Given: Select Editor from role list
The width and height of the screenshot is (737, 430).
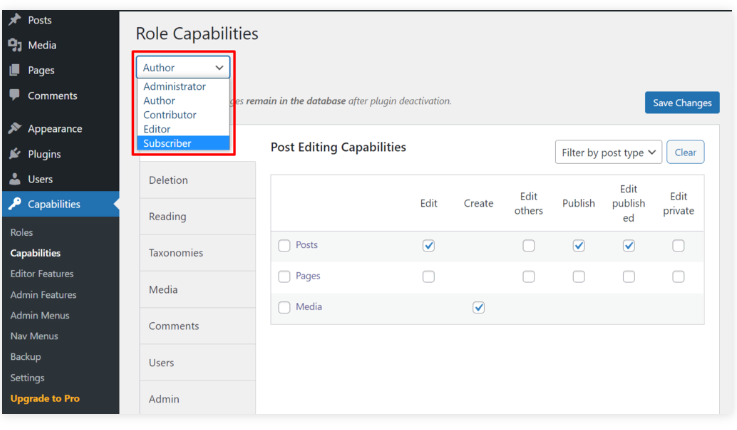Looking at the screenshot, I should [183, 129].
